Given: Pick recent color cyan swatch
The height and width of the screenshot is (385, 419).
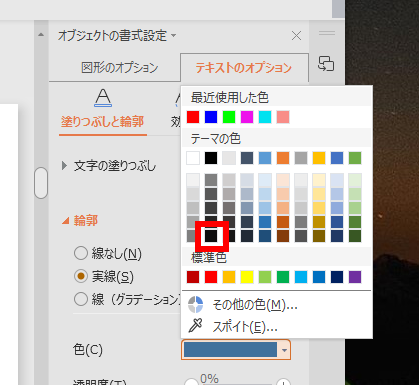Looking at the screenshot, I should 265,117.
